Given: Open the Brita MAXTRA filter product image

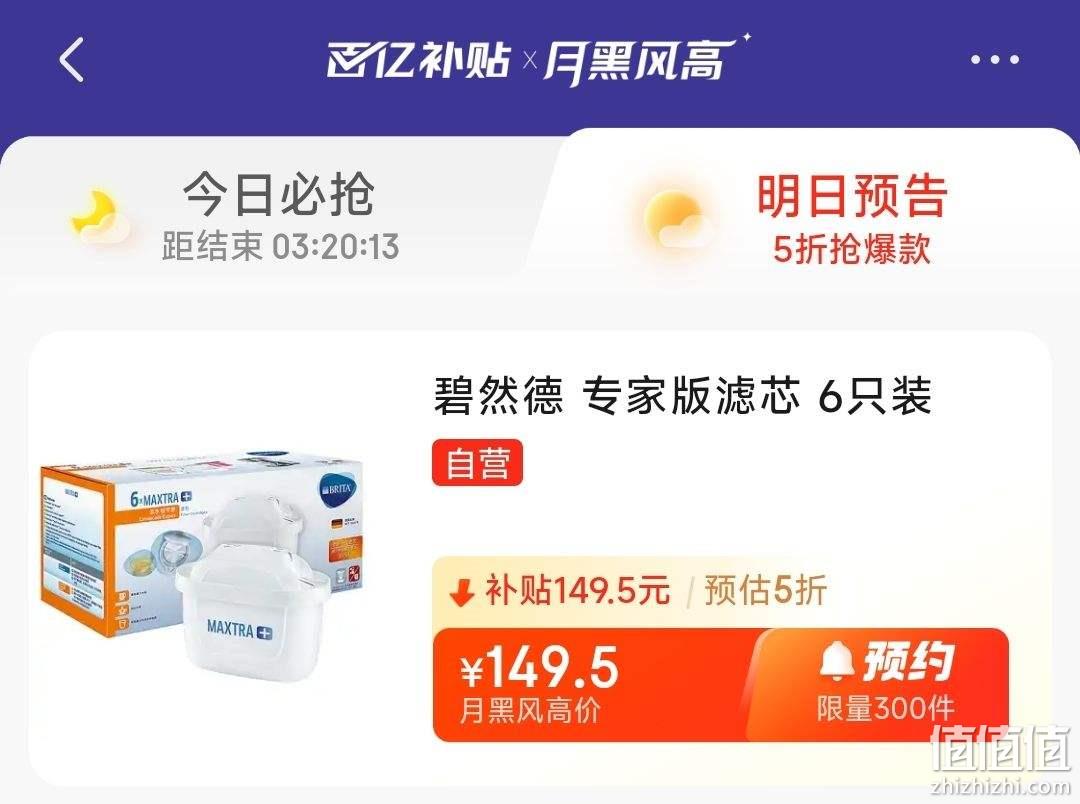Looking at the screenshot, I should click(202, 570).
